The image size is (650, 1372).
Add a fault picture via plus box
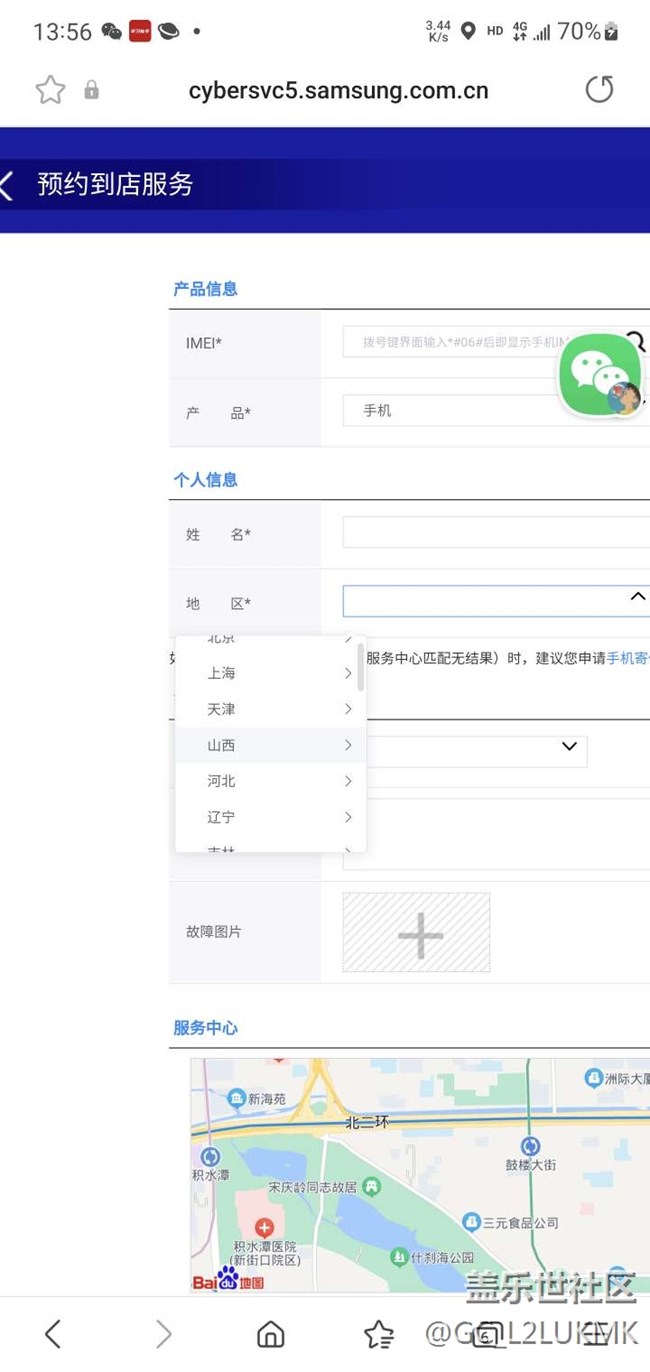pos(416,932)
